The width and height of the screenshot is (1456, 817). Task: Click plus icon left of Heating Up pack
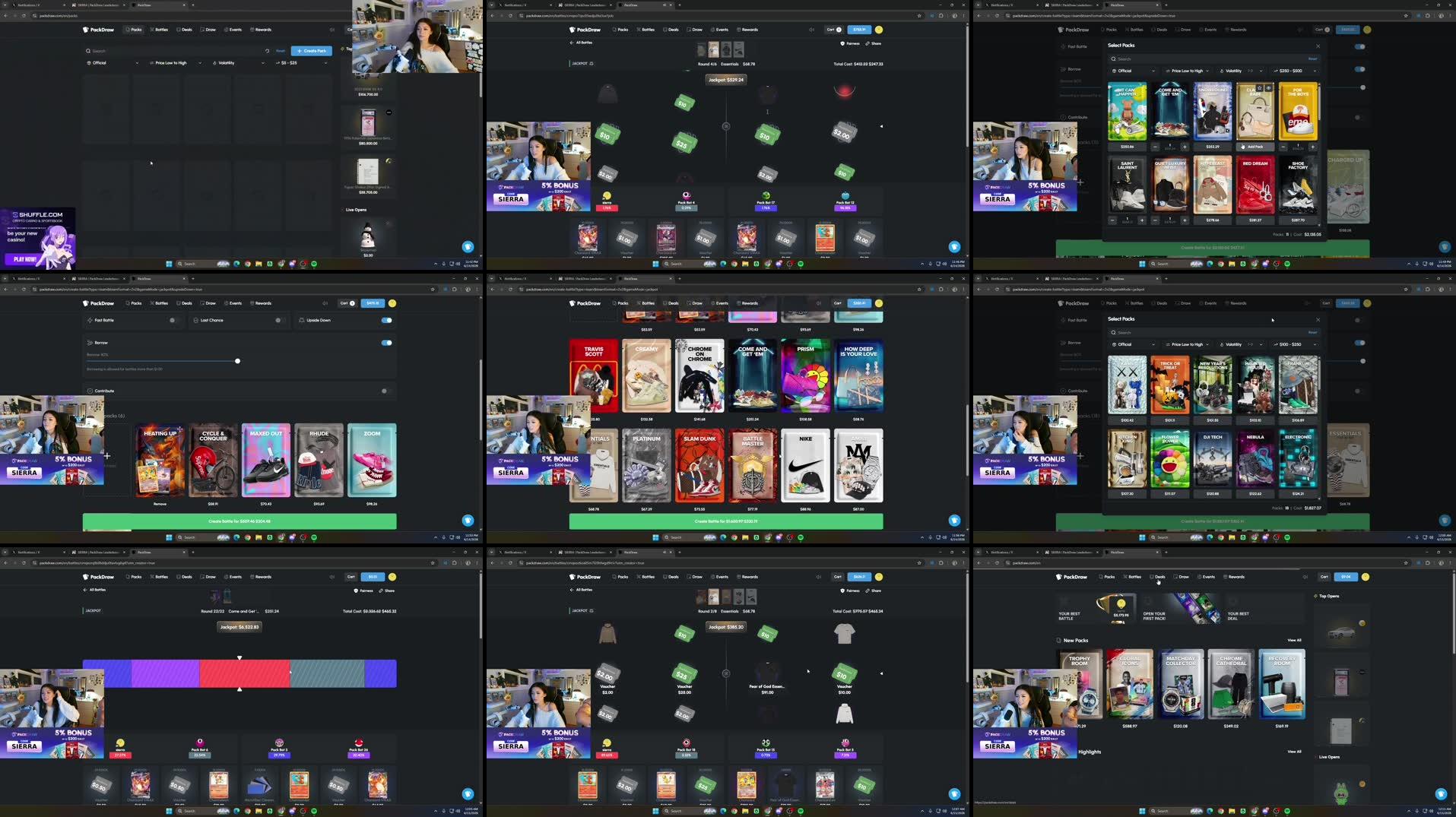[x=107, y=456]
